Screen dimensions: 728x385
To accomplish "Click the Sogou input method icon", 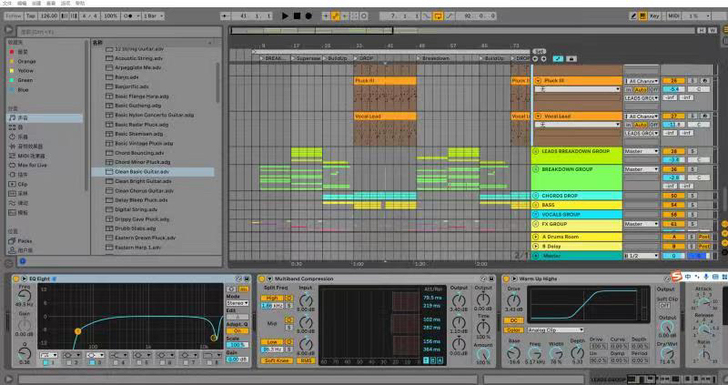I will 677,277.
